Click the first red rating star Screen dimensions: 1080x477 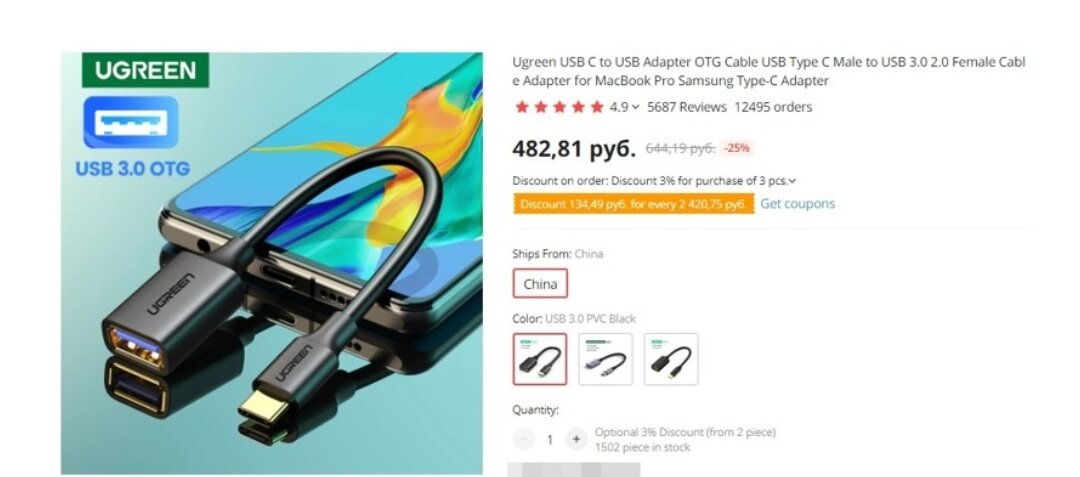tap(521, 107)
